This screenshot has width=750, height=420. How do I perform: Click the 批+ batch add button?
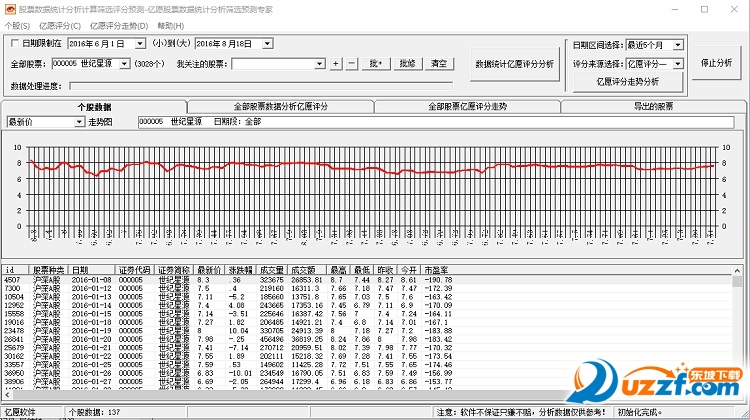coord(376,64)
